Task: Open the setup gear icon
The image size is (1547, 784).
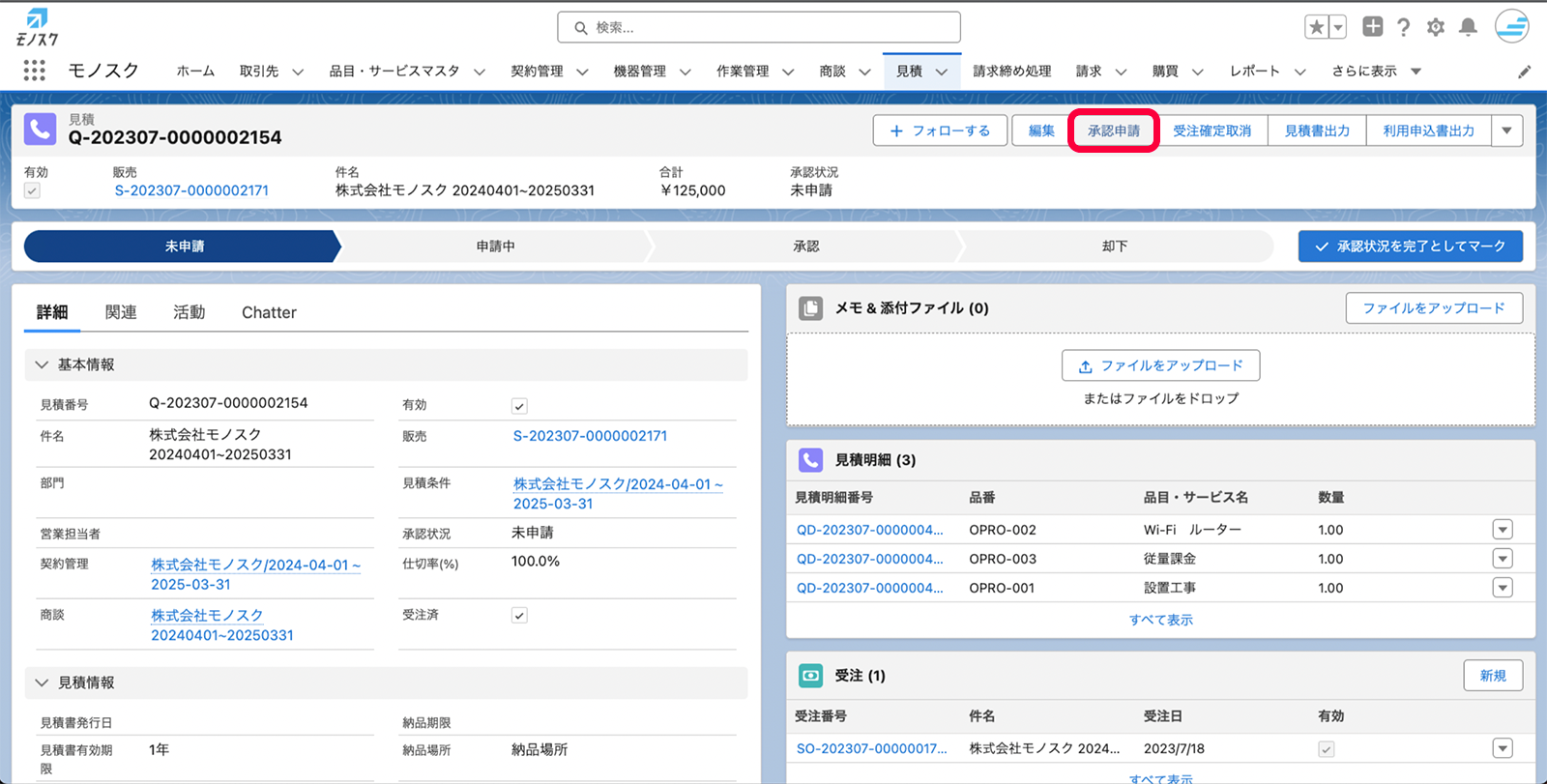Action: 1436,27
